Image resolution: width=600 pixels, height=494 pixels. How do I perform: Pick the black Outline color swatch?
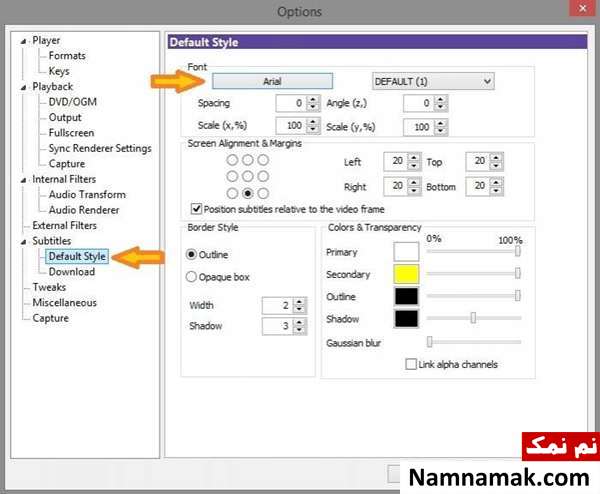point(406,296)
